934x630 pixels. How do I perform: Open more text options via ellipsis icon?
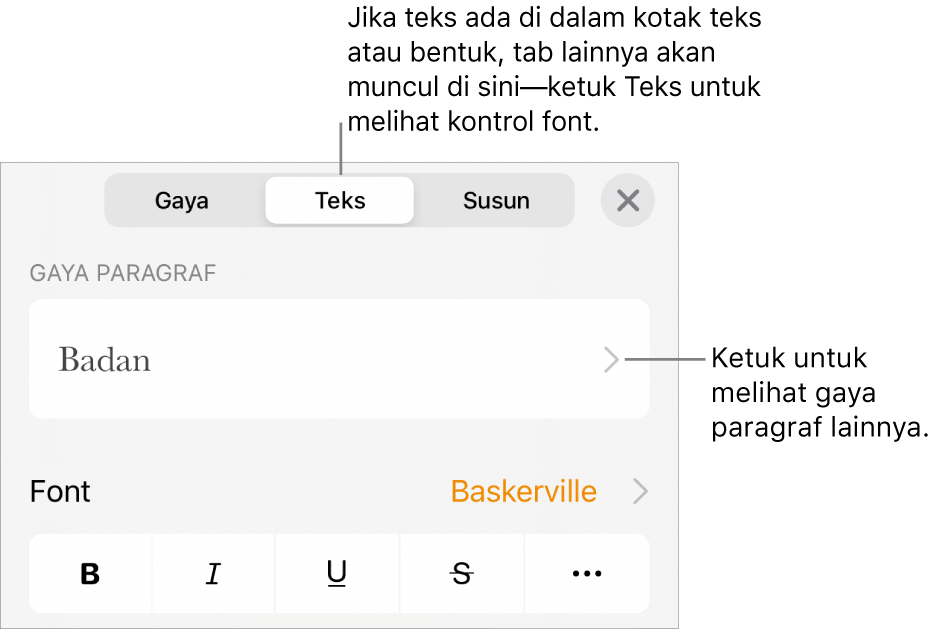tap(586, 573)
